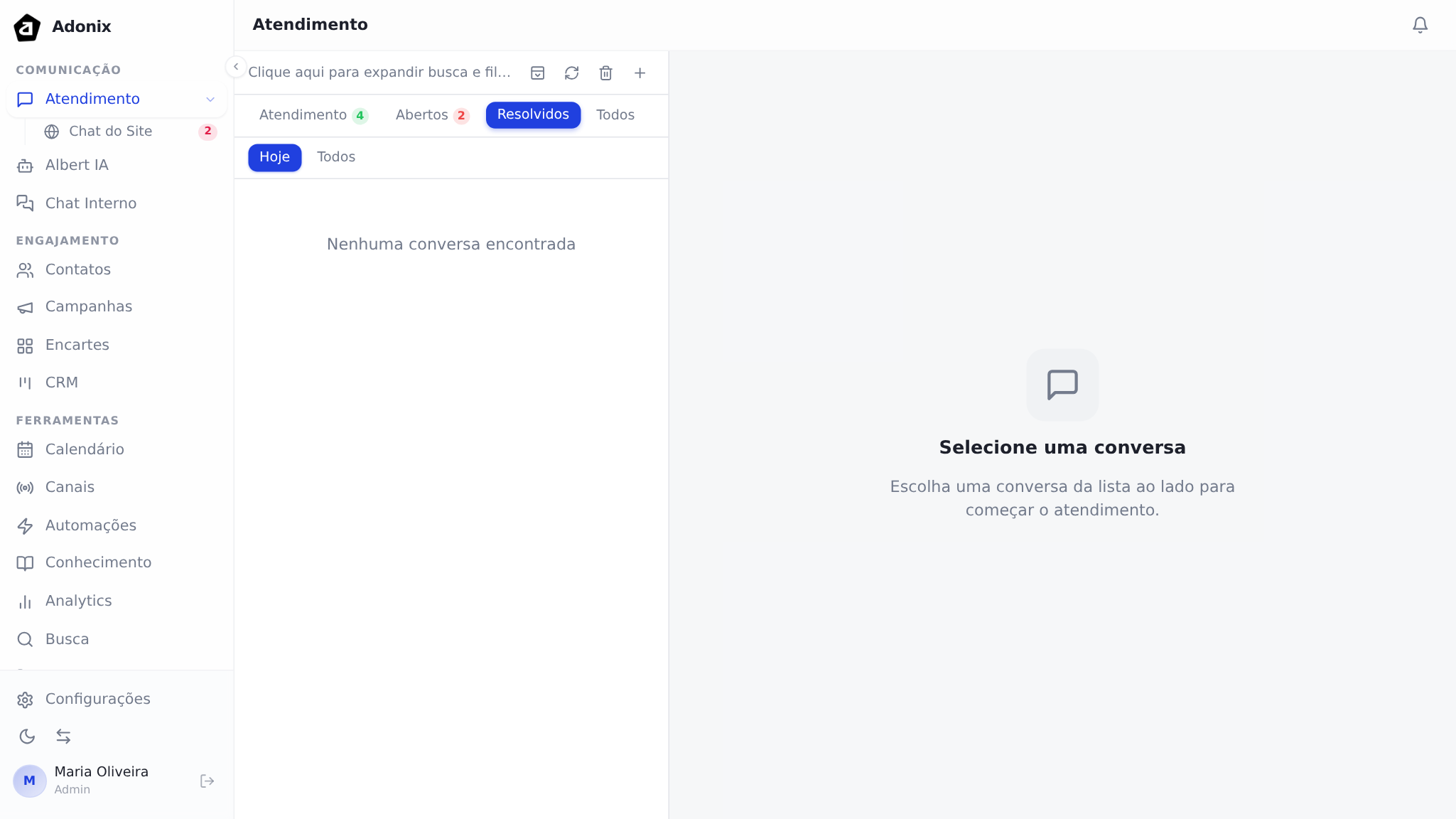Switch to the Abertos tab
1456x819 pixels.
[432, 115]
